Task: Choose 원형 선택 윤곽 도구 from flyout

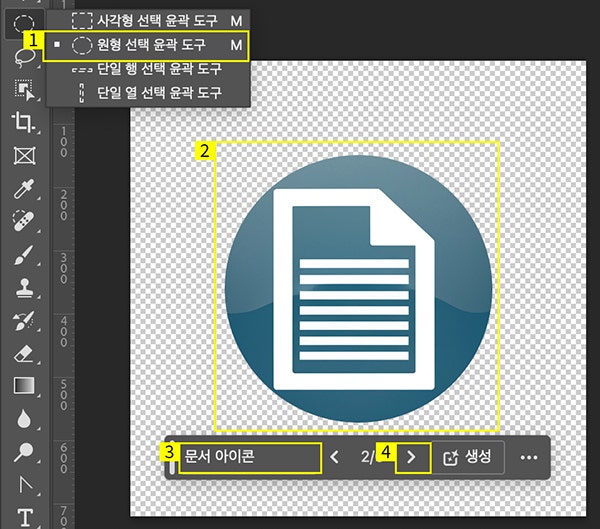Action: (x=146, y=46)
